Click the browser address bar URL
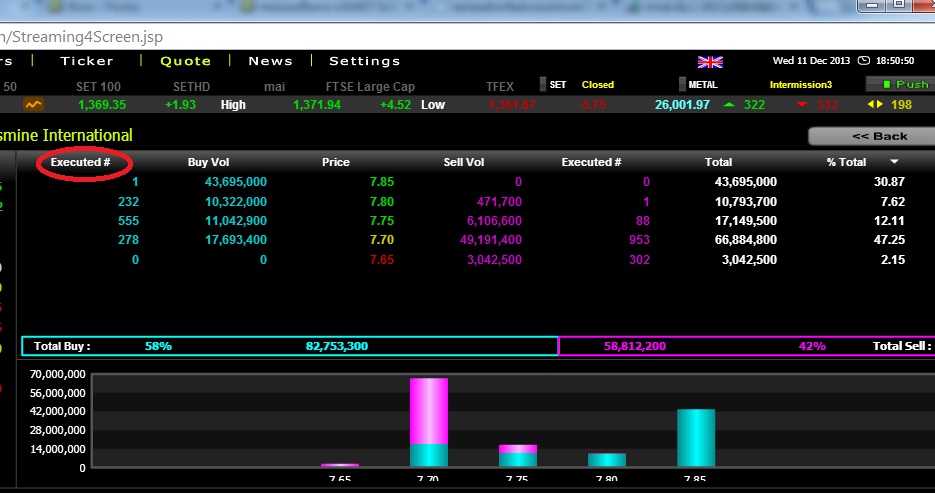 (81, 37)
